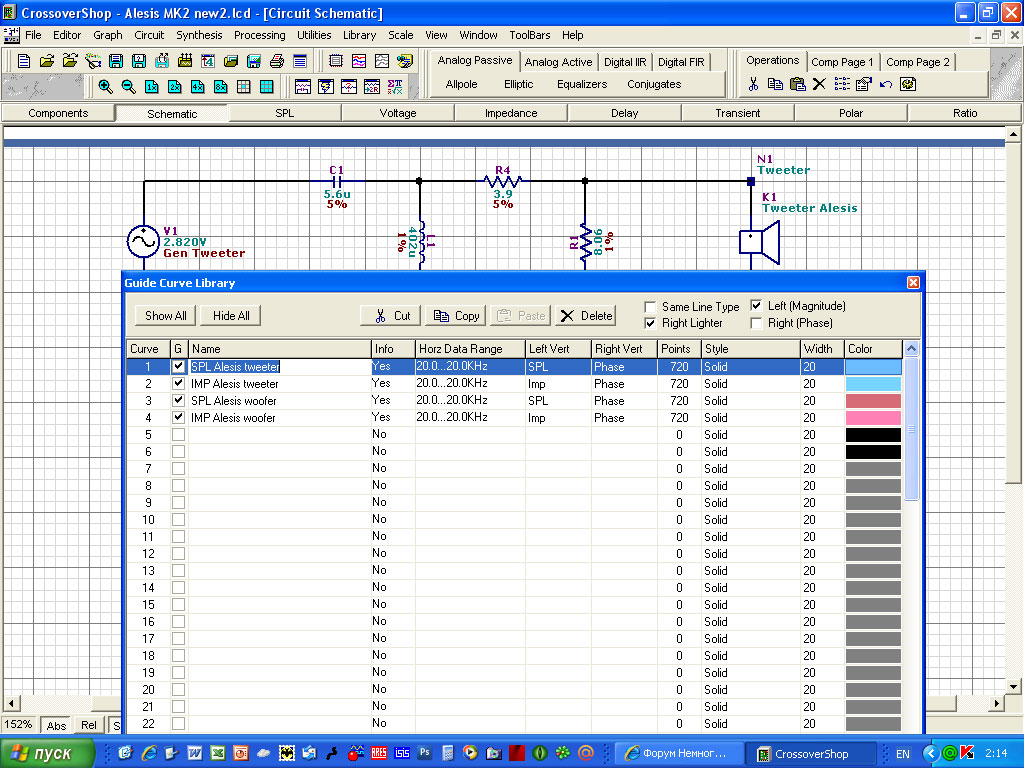This screenshot has width=1024, height=768.
Task: Click the first save floppy disk icon
Action: (x=116, y=61)
